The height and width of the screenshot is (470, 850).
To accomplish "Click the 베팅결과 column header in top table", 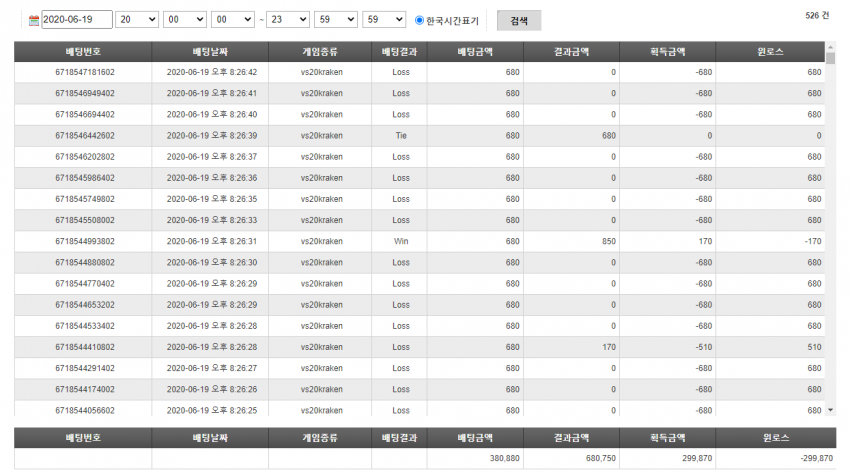I will pyautogui.click(x=400, y=52).
